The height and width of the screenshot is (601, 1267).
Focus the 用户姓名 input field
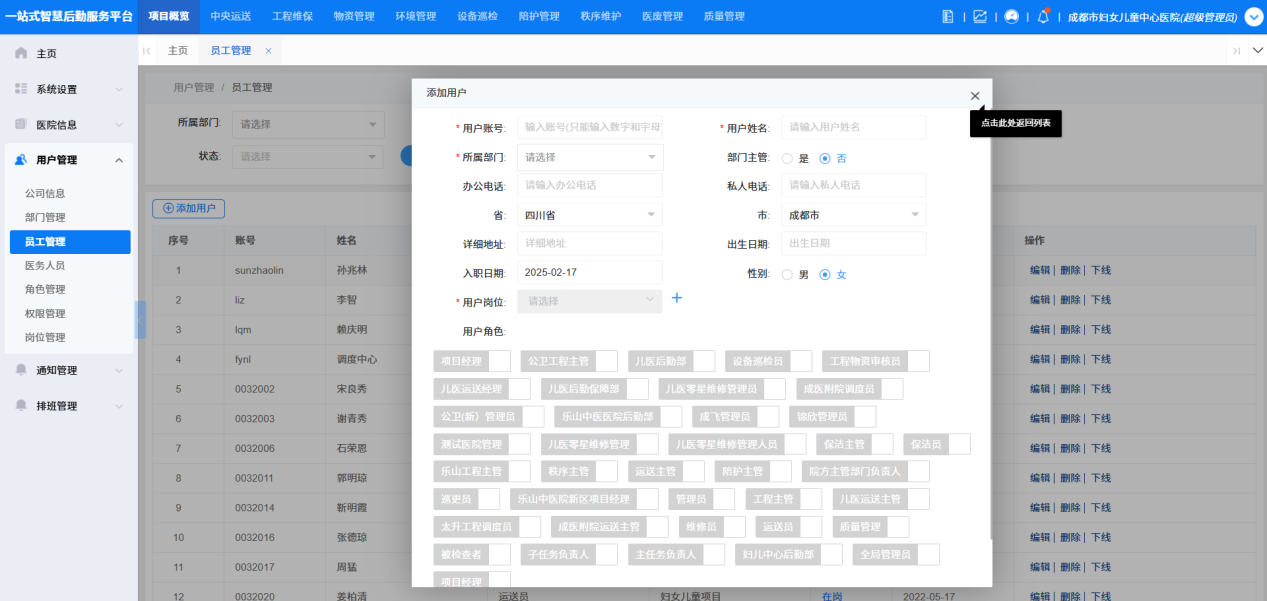[853, 127]
